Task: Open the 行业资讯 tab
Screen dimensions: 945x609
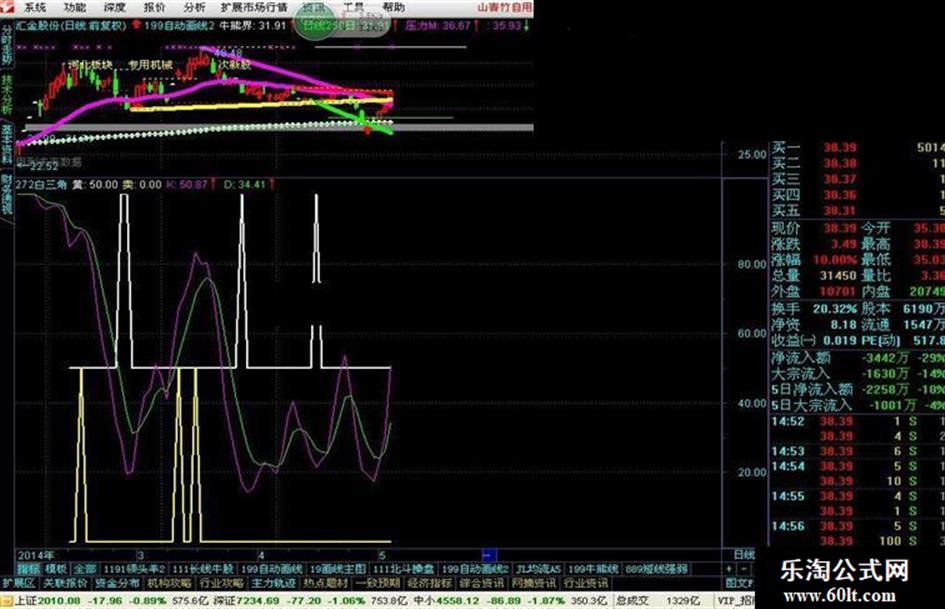Action: tap(586, 583)
